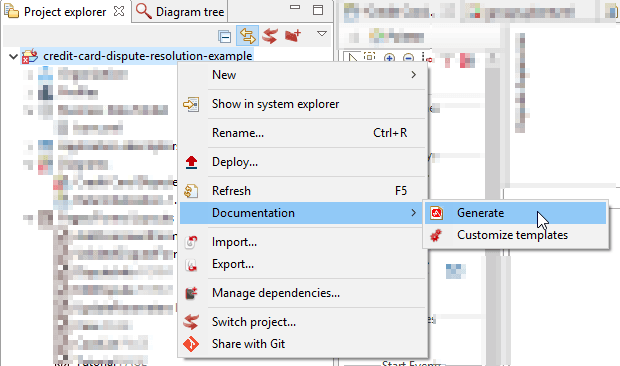Image resolution: width=620 pixels, height=366 pixels.
Task: Choose Export... from context menu
Action: pos(303,264)
